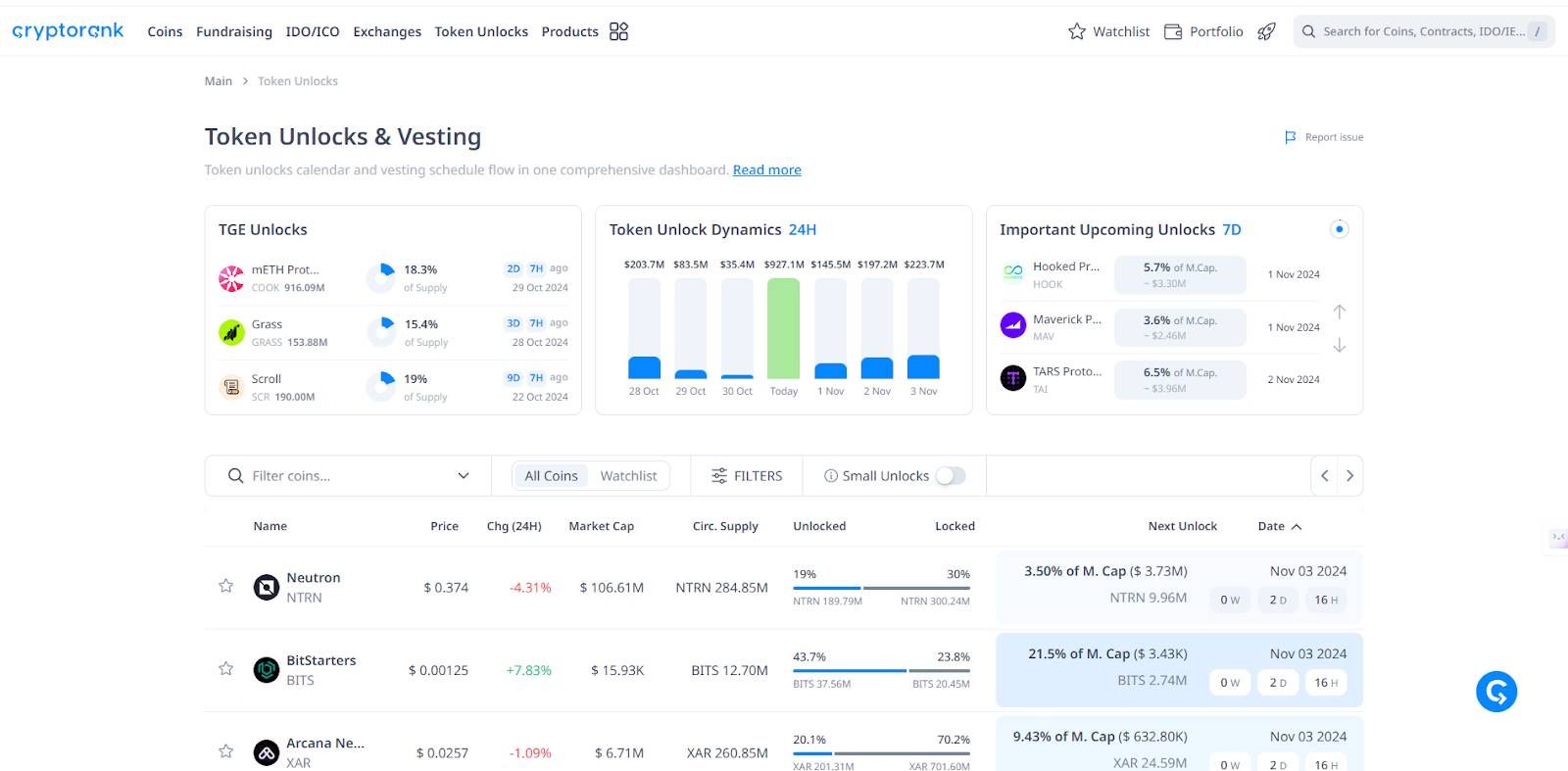Click the Grass token logo
This screenshot has height=771, width=1568.
pyautogui.click(x=231, y=333)
